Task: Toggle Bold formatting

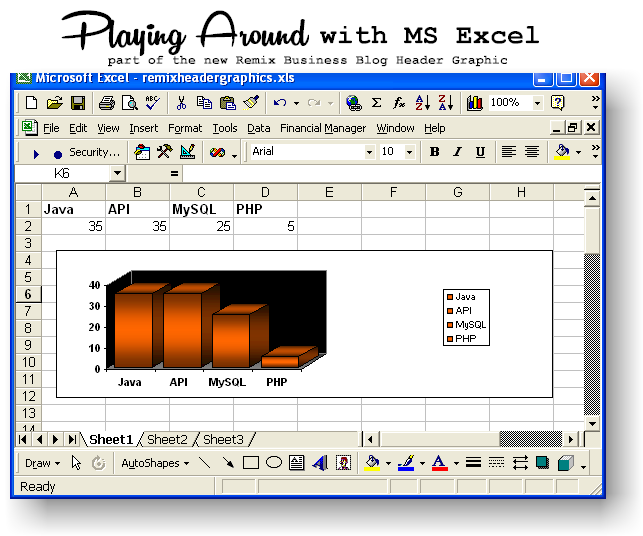Action: click(434, 152)
